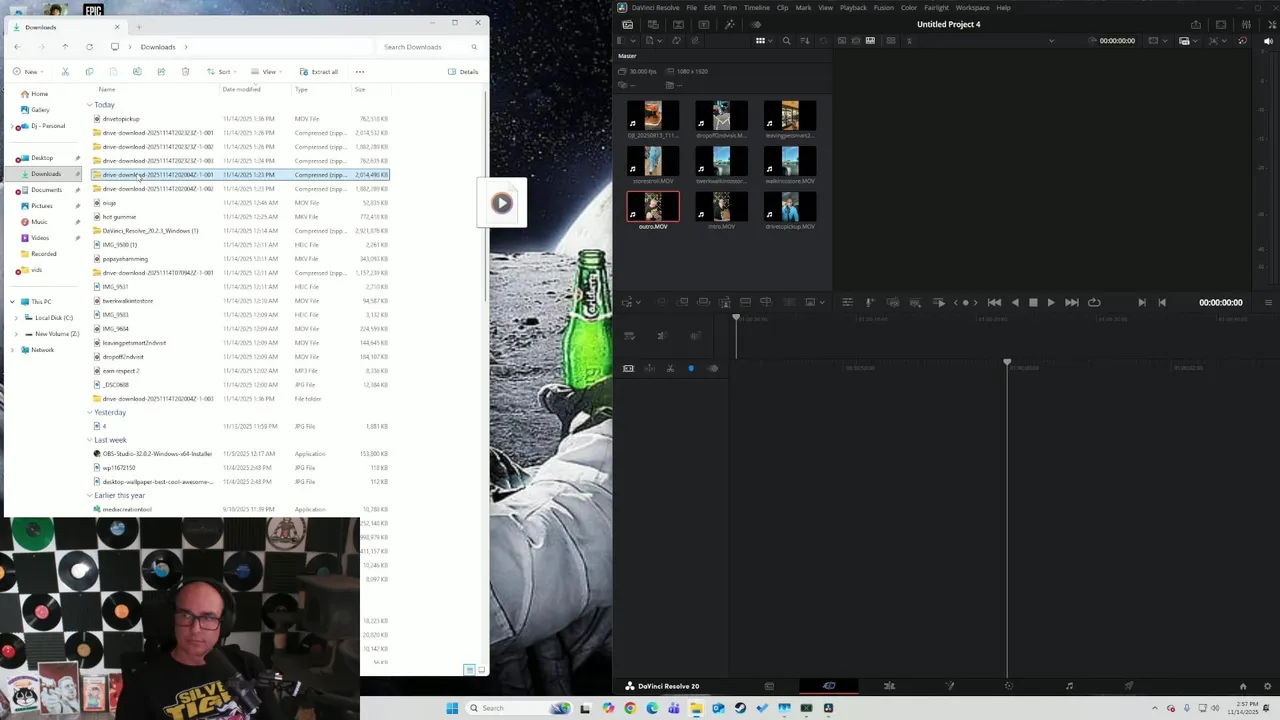The height and width of the screenshot is (720, 1280).
Task: Jump to first frame button
Action: (994, 302)
